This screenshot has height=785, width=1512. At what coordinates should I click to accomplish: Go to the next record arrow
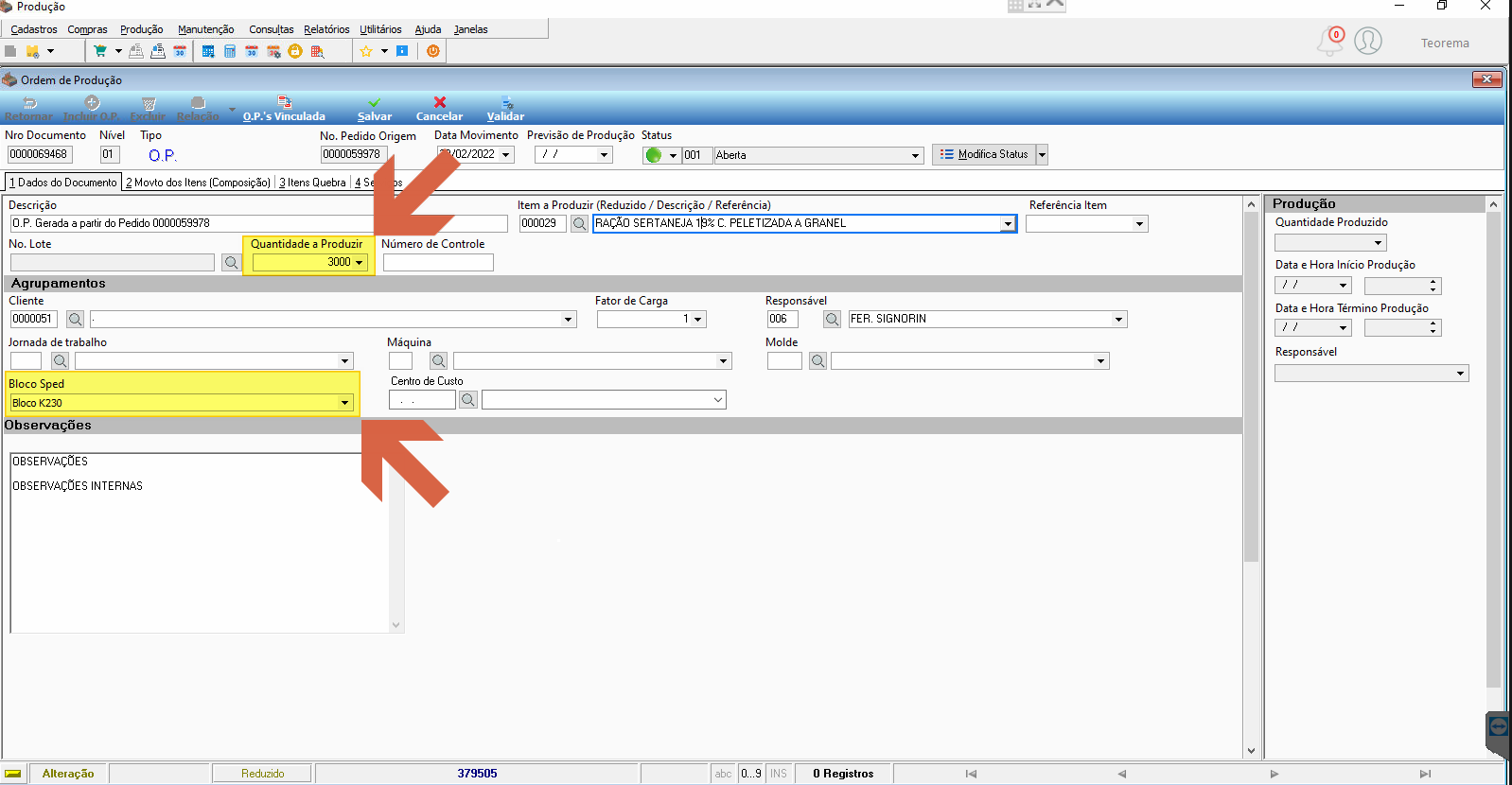1274,774
